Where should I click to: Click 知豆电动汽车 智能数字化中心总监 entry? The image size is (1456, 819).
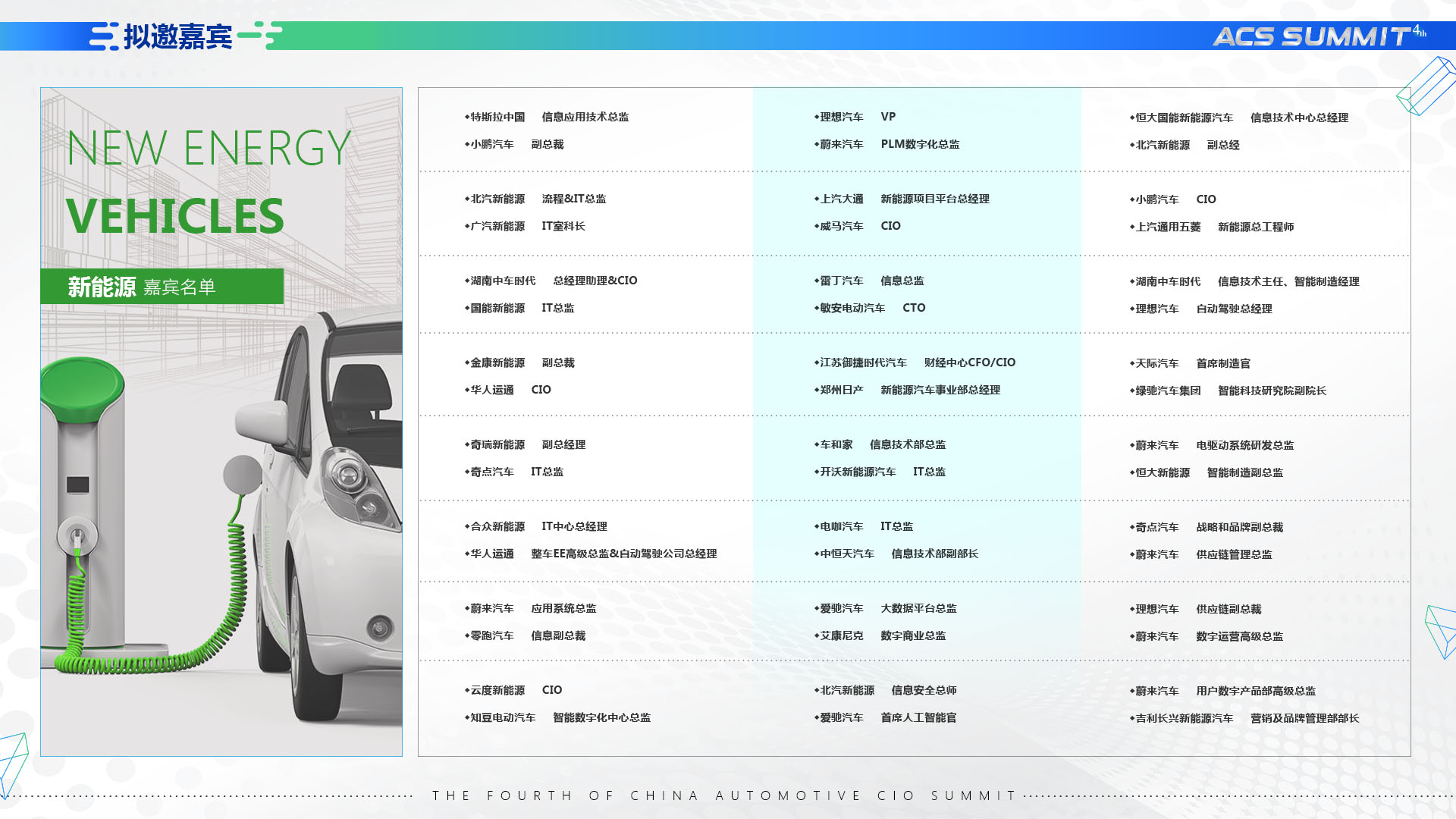click(557, 717)
